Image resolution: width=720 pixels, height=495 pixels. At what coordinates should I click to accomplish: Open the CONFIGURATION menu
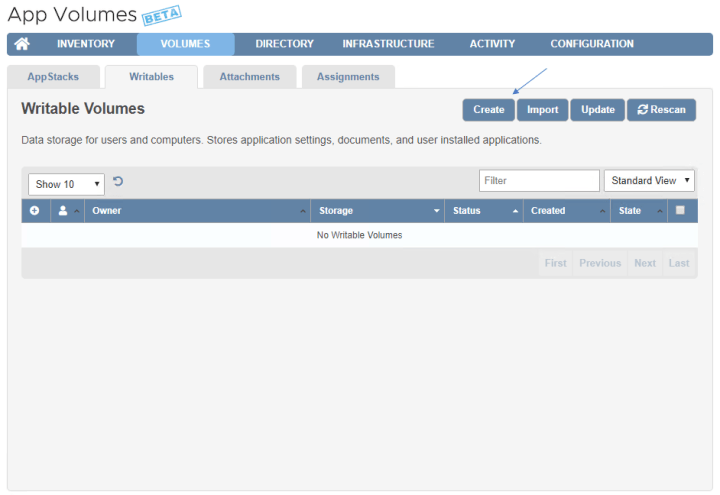coord(592,44)
